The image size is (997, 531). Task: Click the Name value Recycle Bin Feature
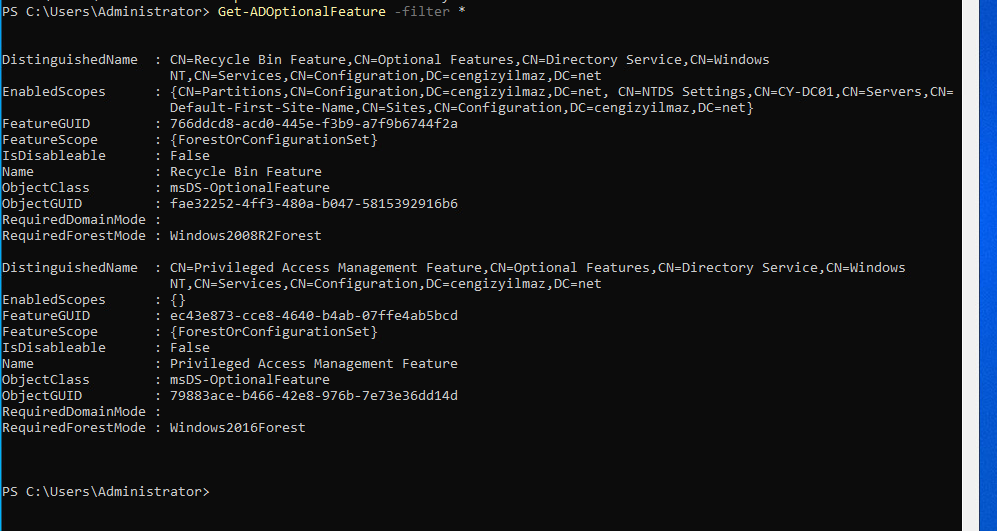pos(245,172)
